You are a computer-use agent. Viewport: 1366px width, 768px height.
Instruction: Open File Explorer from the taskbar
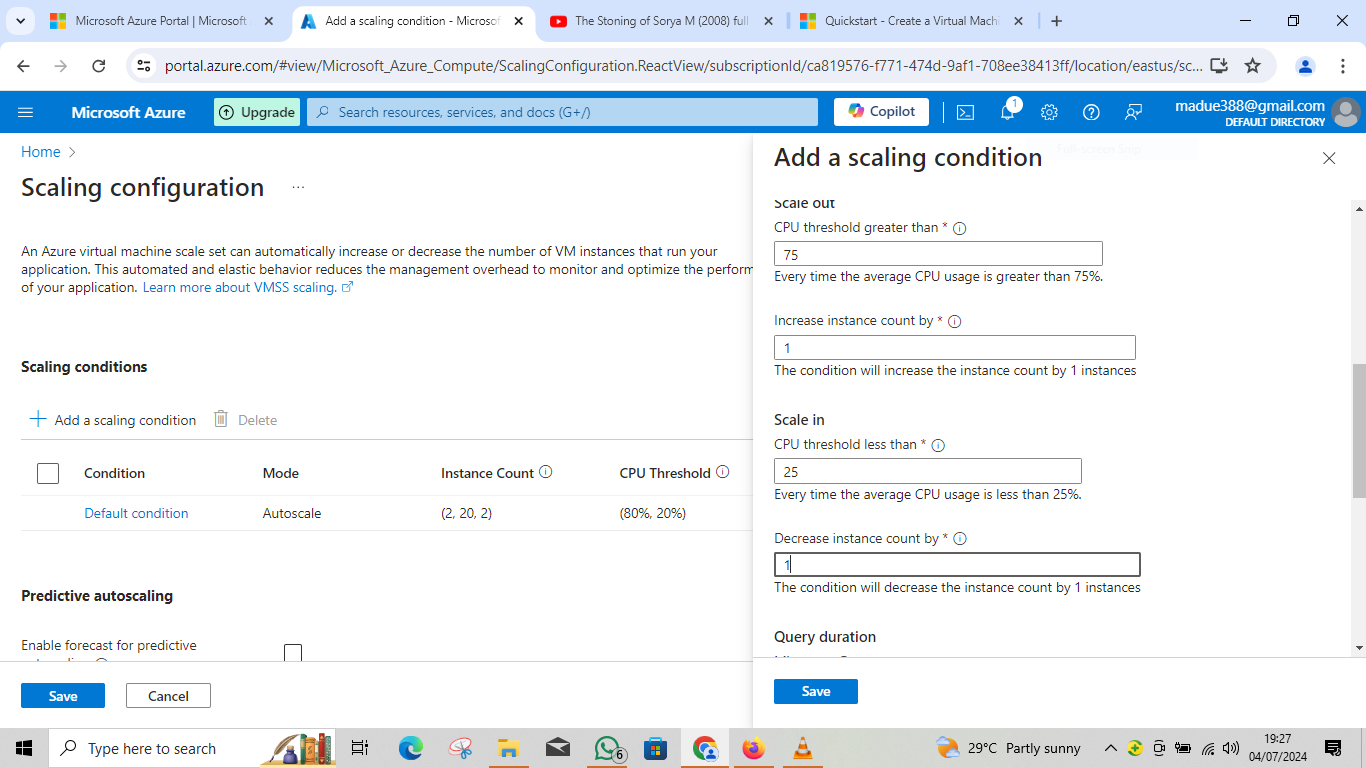(508, 748)
